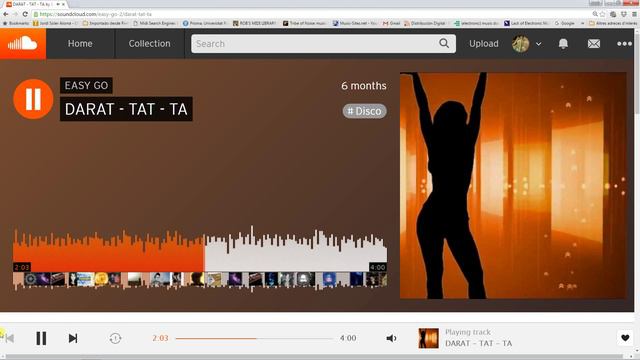640x360 pixels.
Task: Toggle repeat in the bottom player
Action: (115, 338)
